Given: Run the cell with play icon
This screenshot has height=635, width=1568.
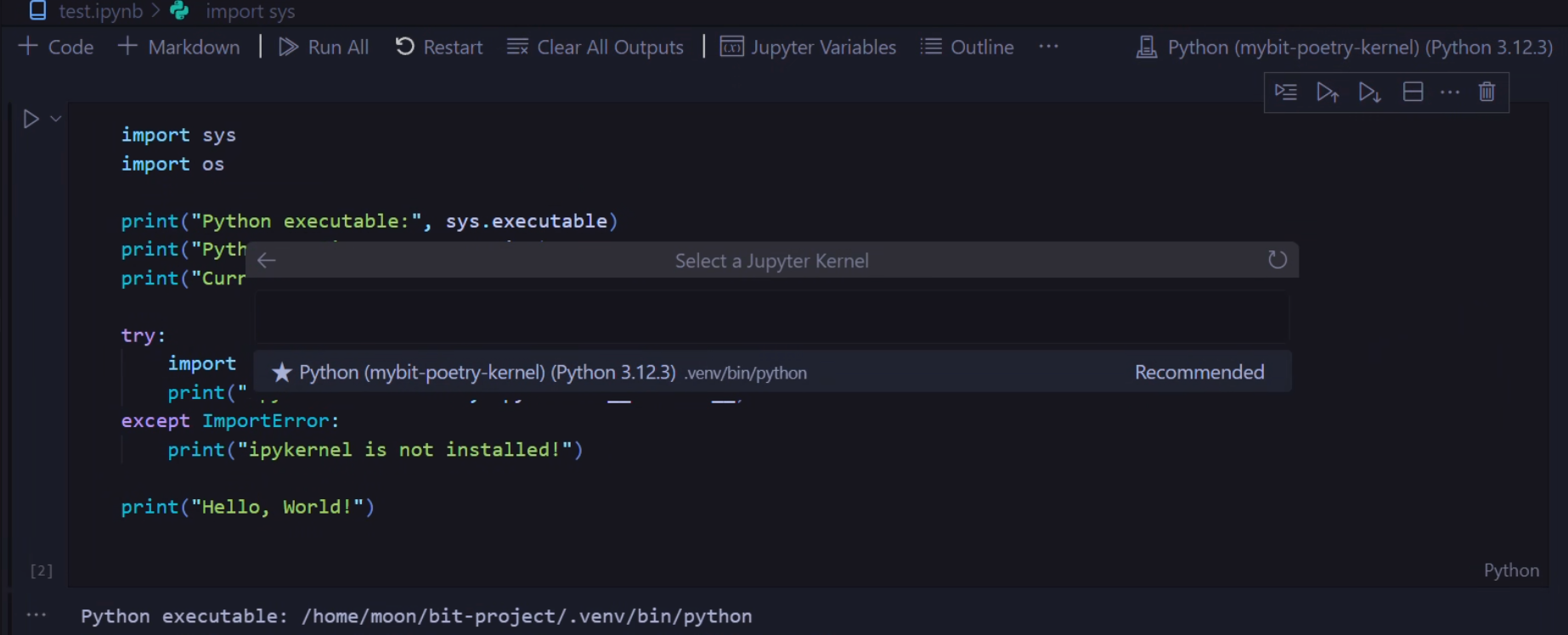Looking at the screenshot, I should pyautogui.click(x=31, y=119).
